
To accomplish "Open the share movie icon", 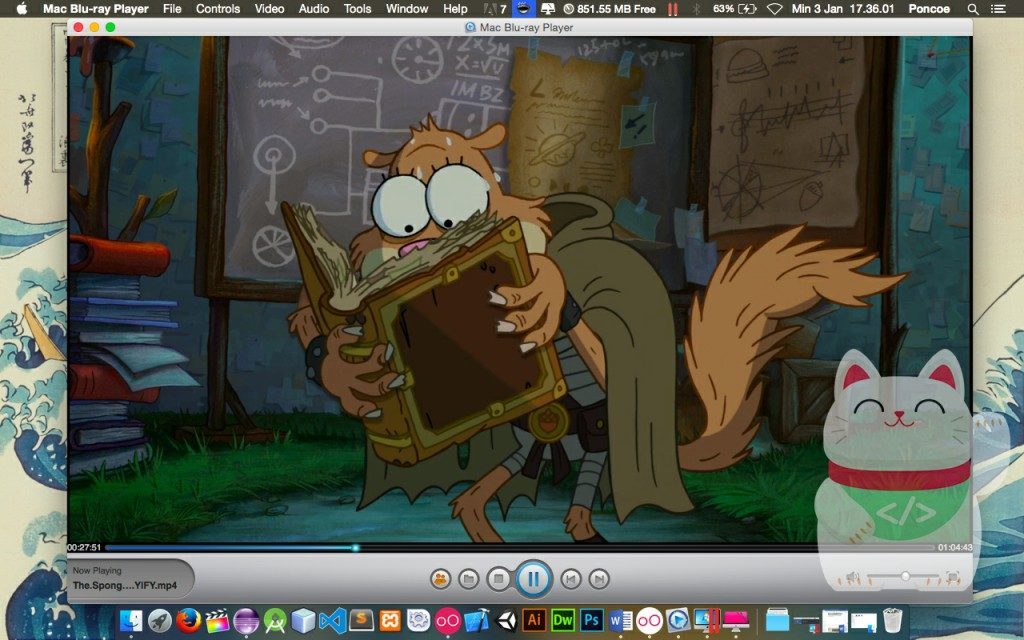I will (x=441, y=579).
